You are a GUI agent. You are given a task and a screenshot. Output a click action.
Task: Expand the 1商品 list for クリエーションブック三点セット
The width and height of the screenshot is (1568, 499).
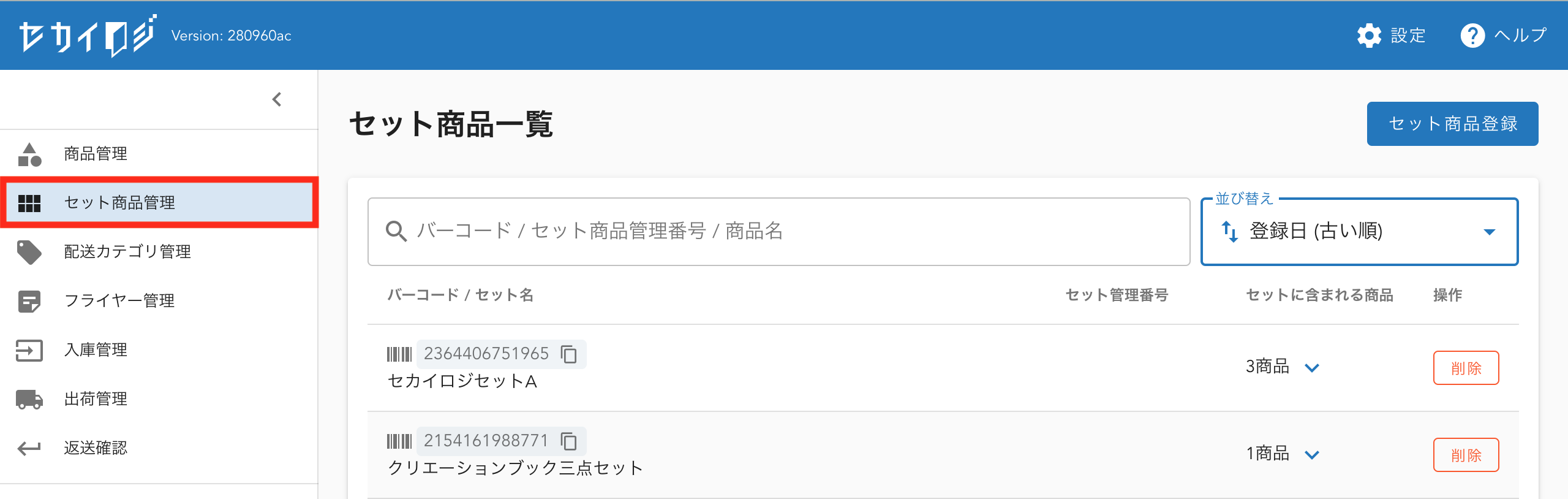(1311, 455)
